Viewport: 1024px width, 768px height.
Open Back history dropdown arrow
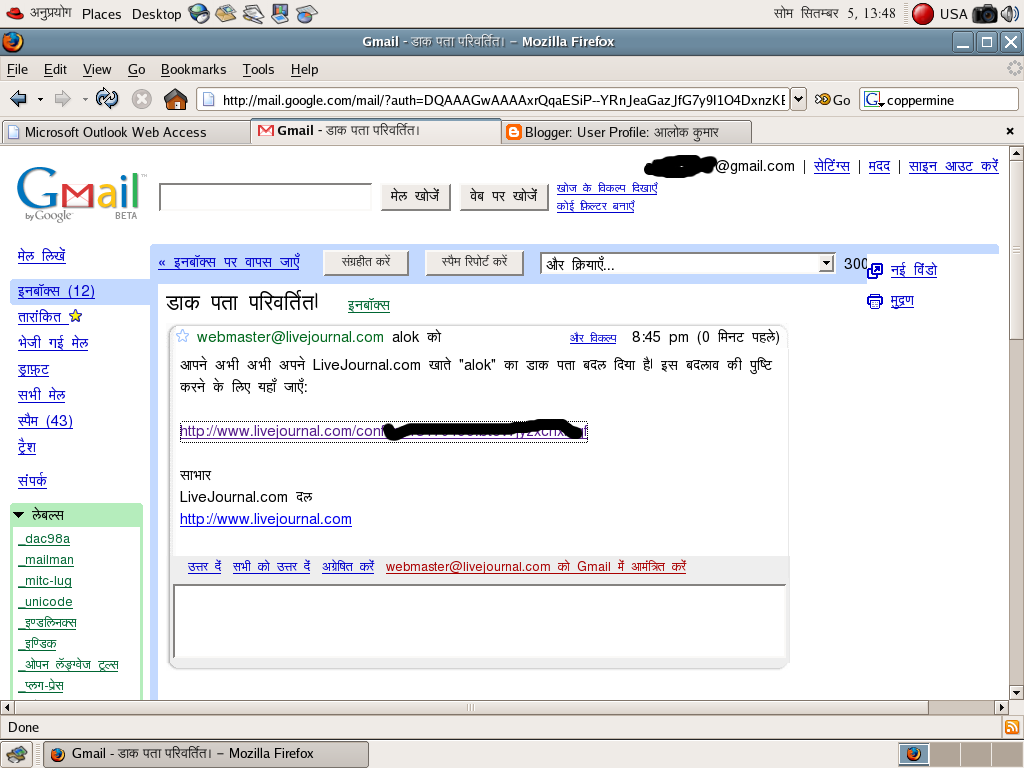click(40, 100)
